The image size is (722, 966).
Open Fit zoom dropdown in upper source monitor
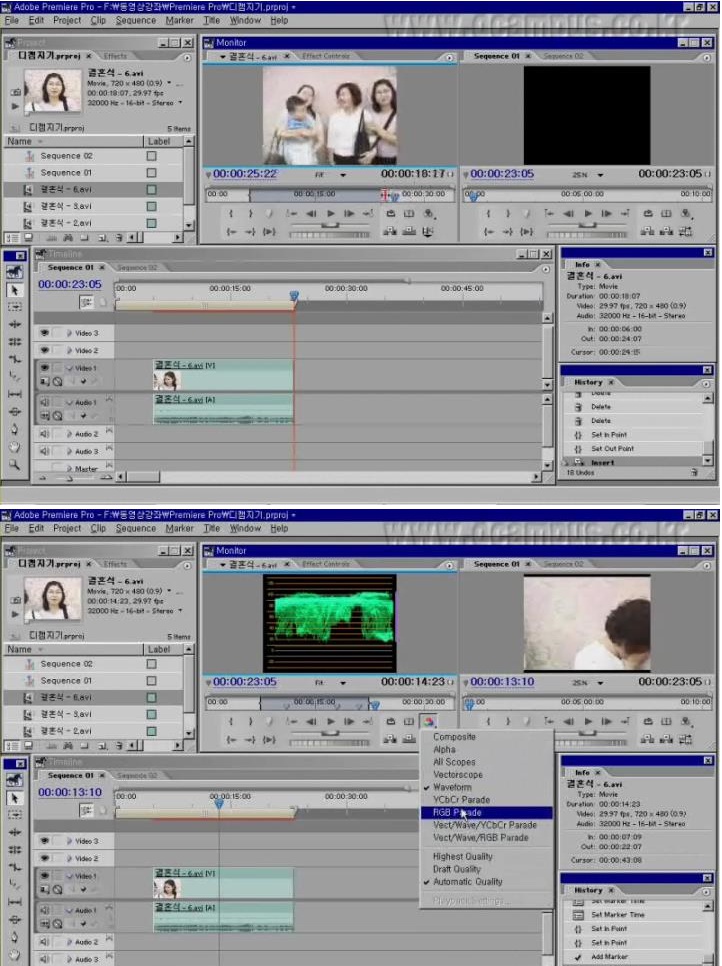point(343,175)
